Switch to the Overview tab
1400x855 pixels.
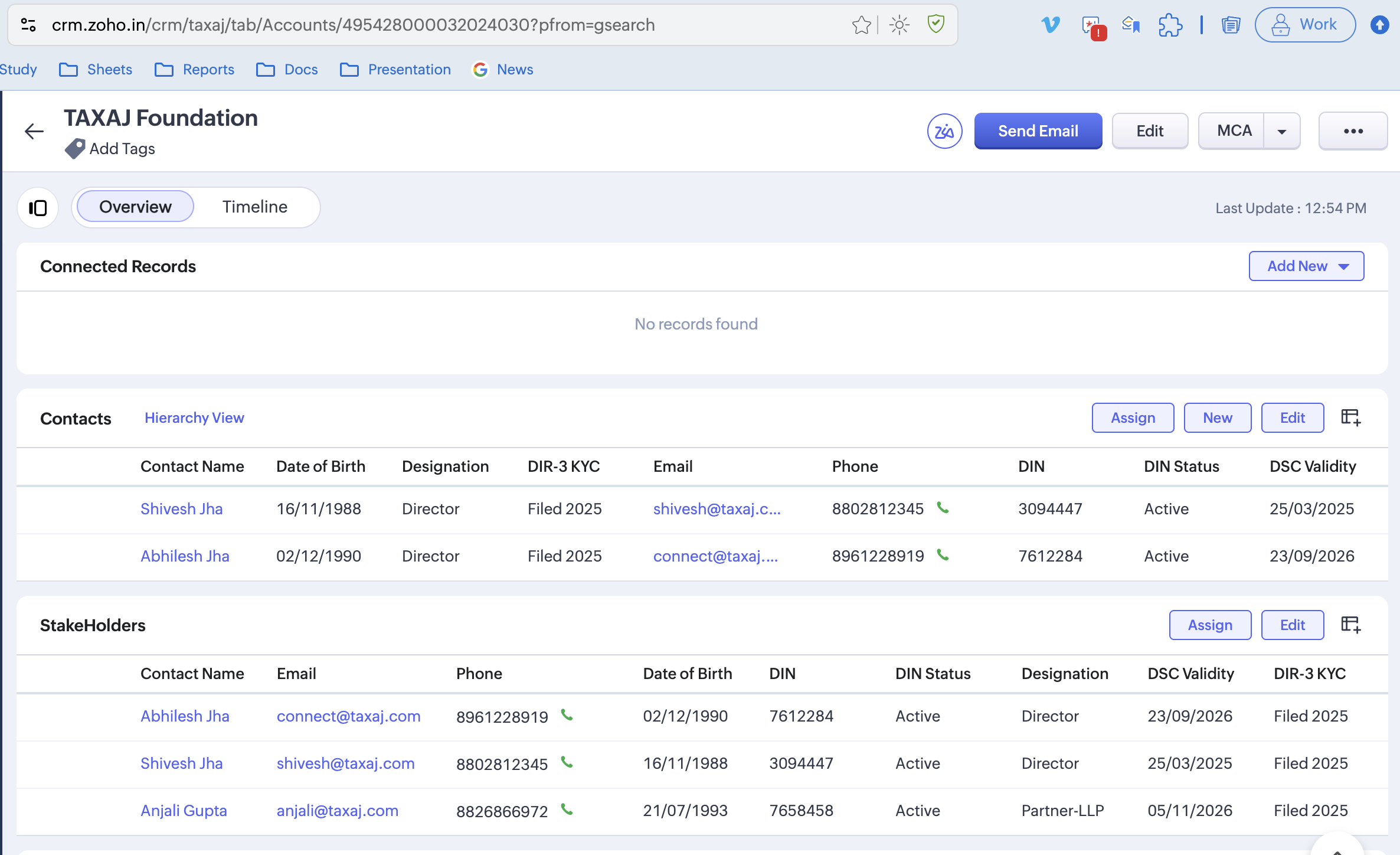click(x=135, y=207)
